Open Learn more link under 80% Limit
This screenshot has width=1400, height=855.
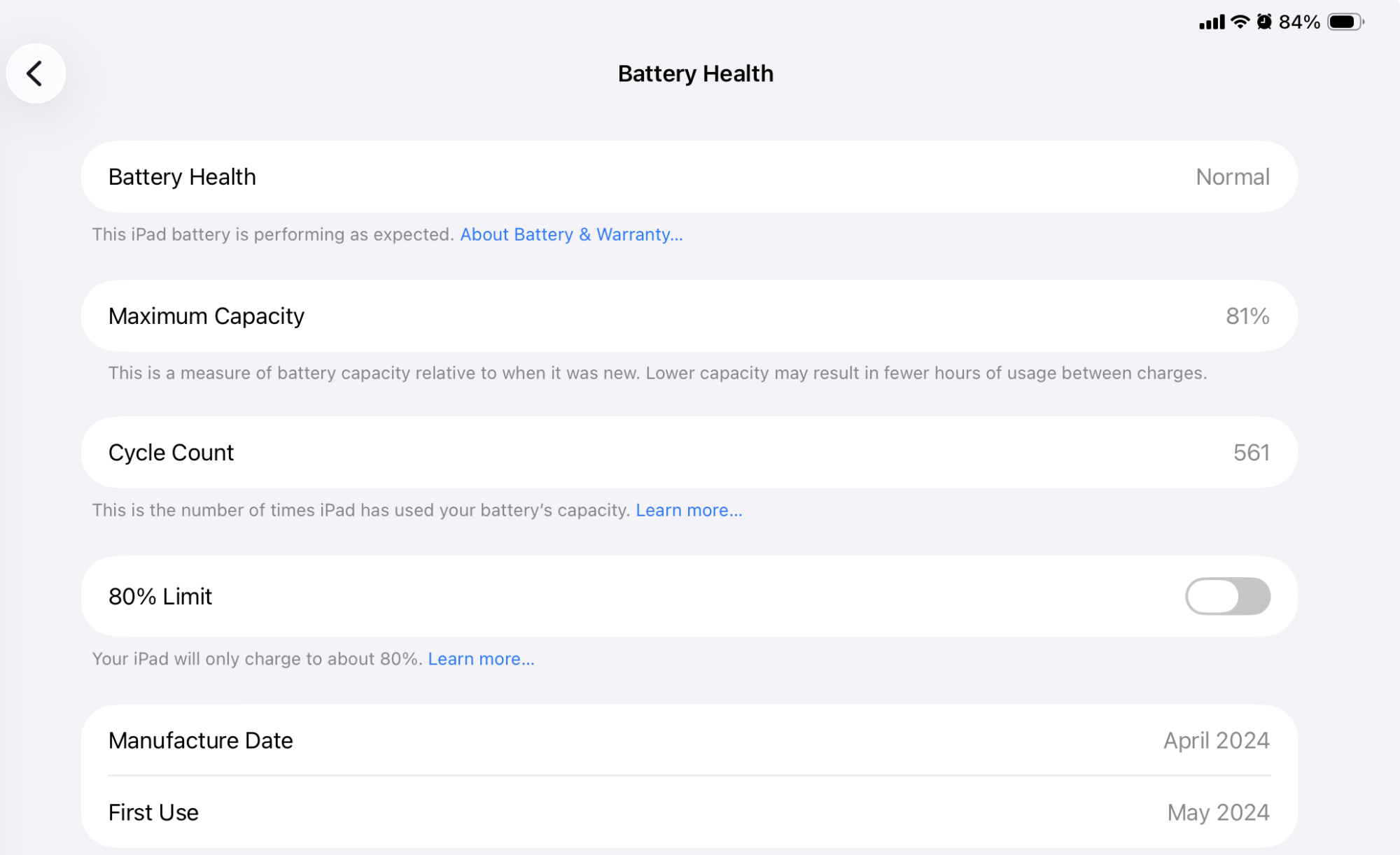point(481,659)
